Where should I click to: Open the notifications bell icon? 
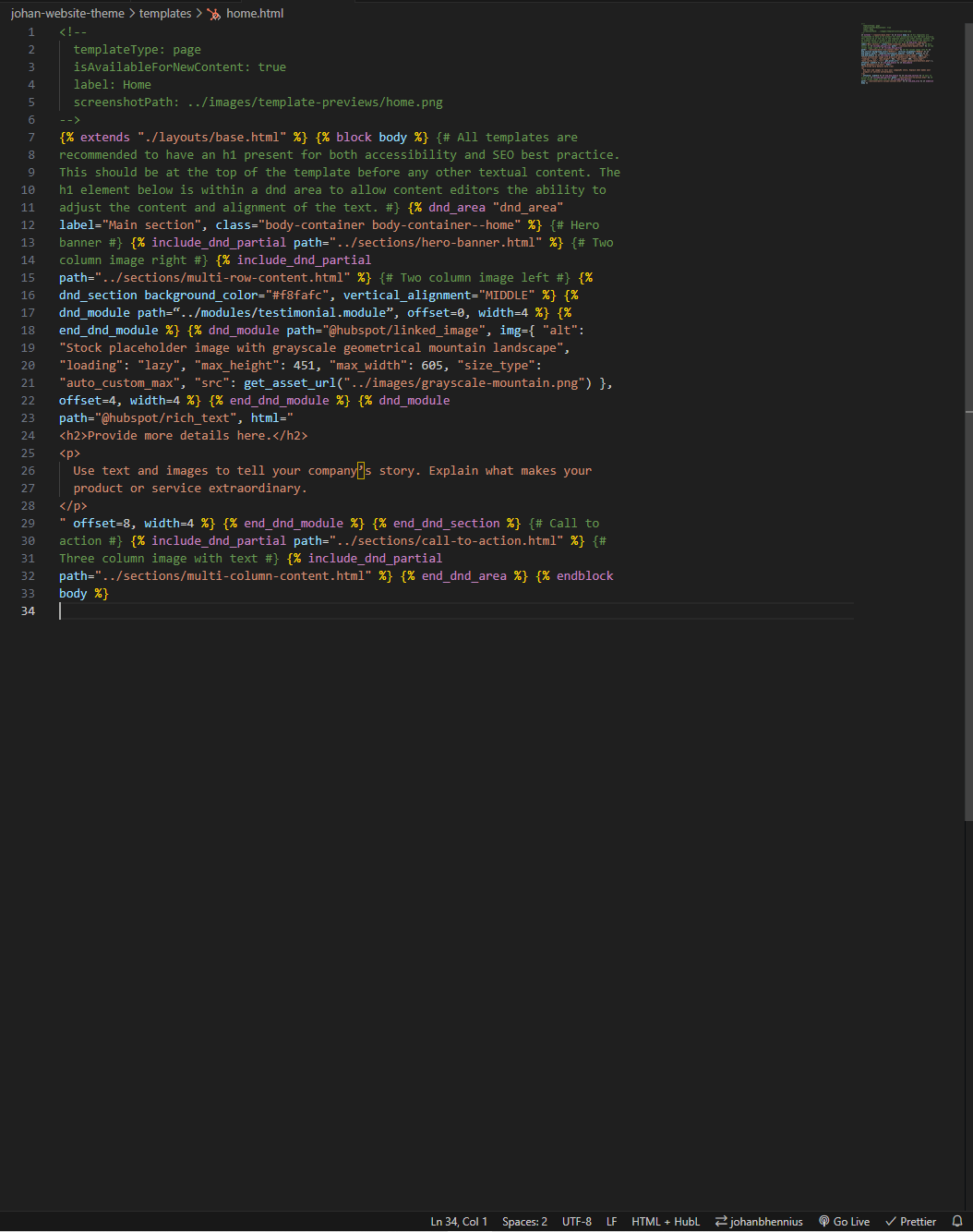(x=958, y=1221)
